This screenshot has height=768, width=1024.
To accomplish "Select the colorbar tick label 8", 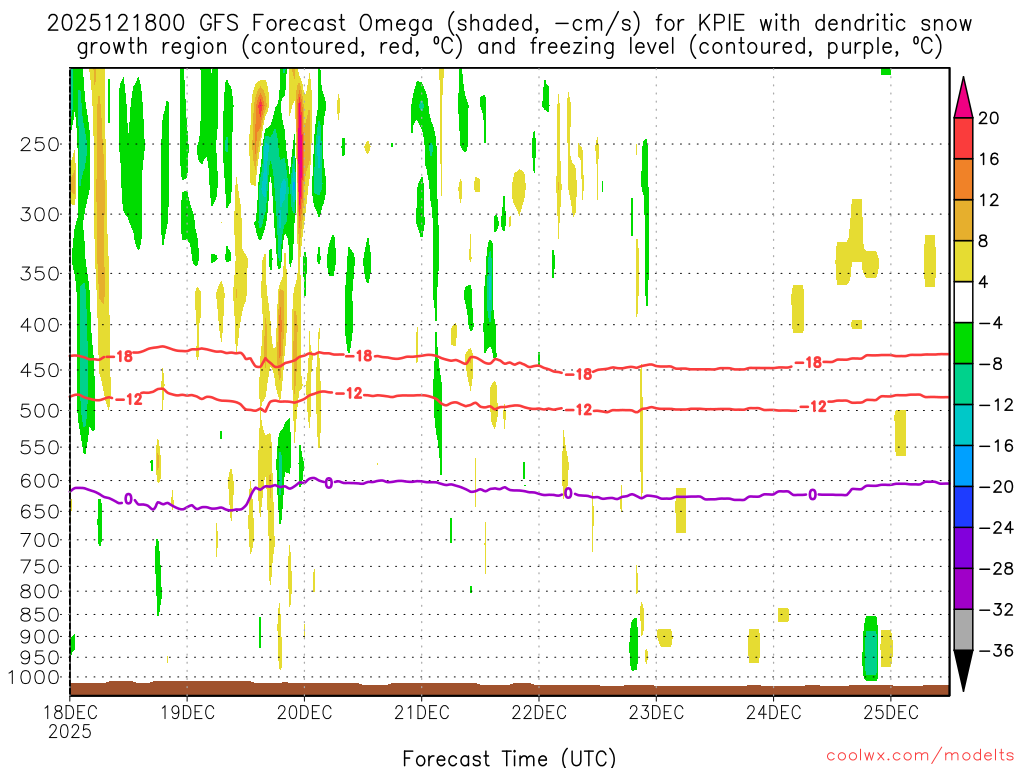I will click(984, 241).
